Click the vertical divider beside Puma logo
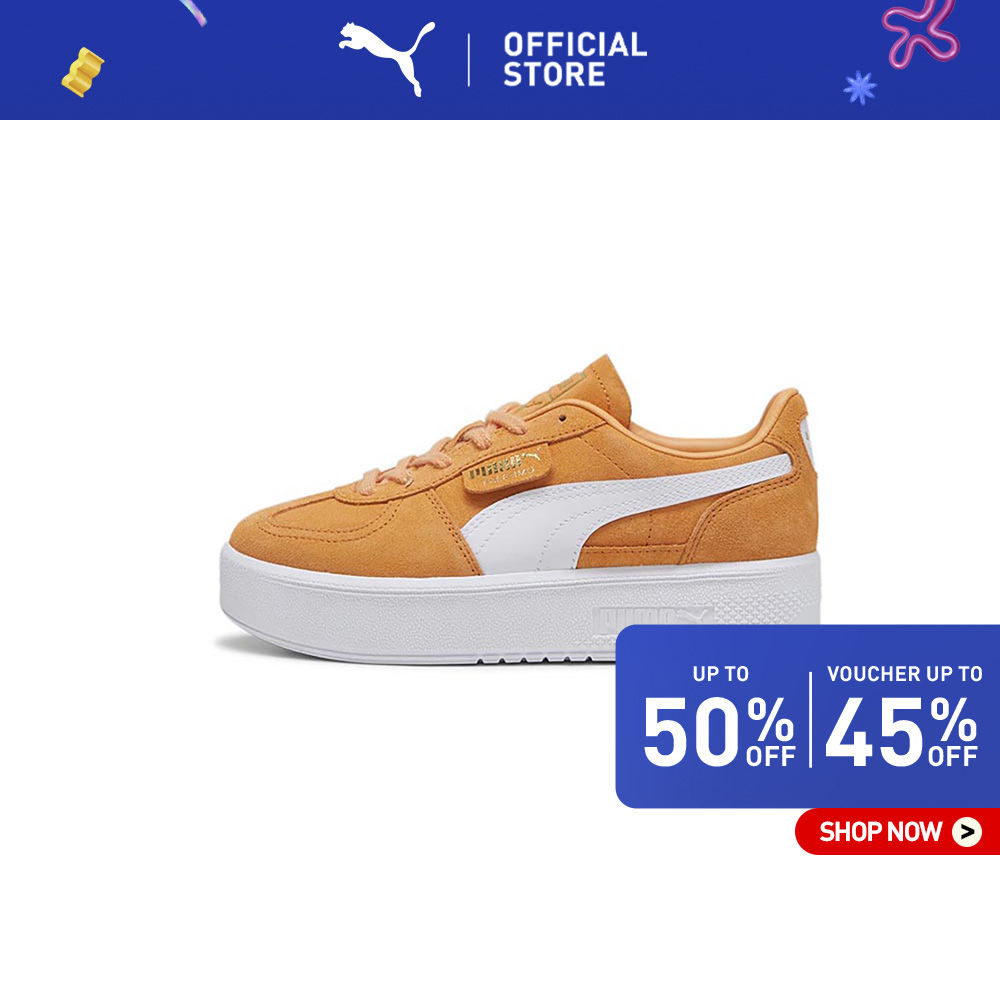 coord(469,60)
